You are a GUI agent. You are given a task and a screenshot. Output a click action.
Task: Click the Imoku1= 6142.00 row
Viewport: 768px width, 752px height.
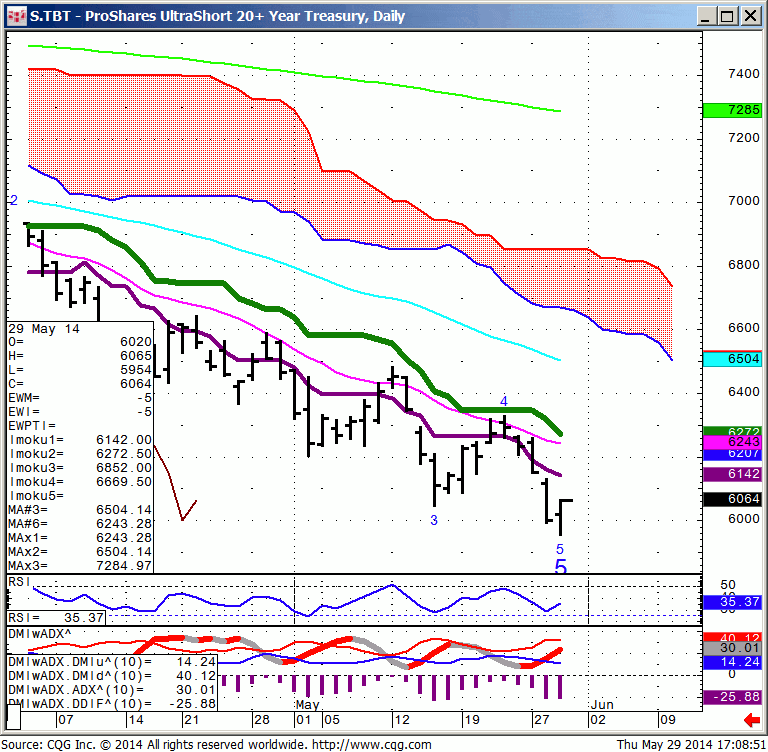(x=80, y=440)
